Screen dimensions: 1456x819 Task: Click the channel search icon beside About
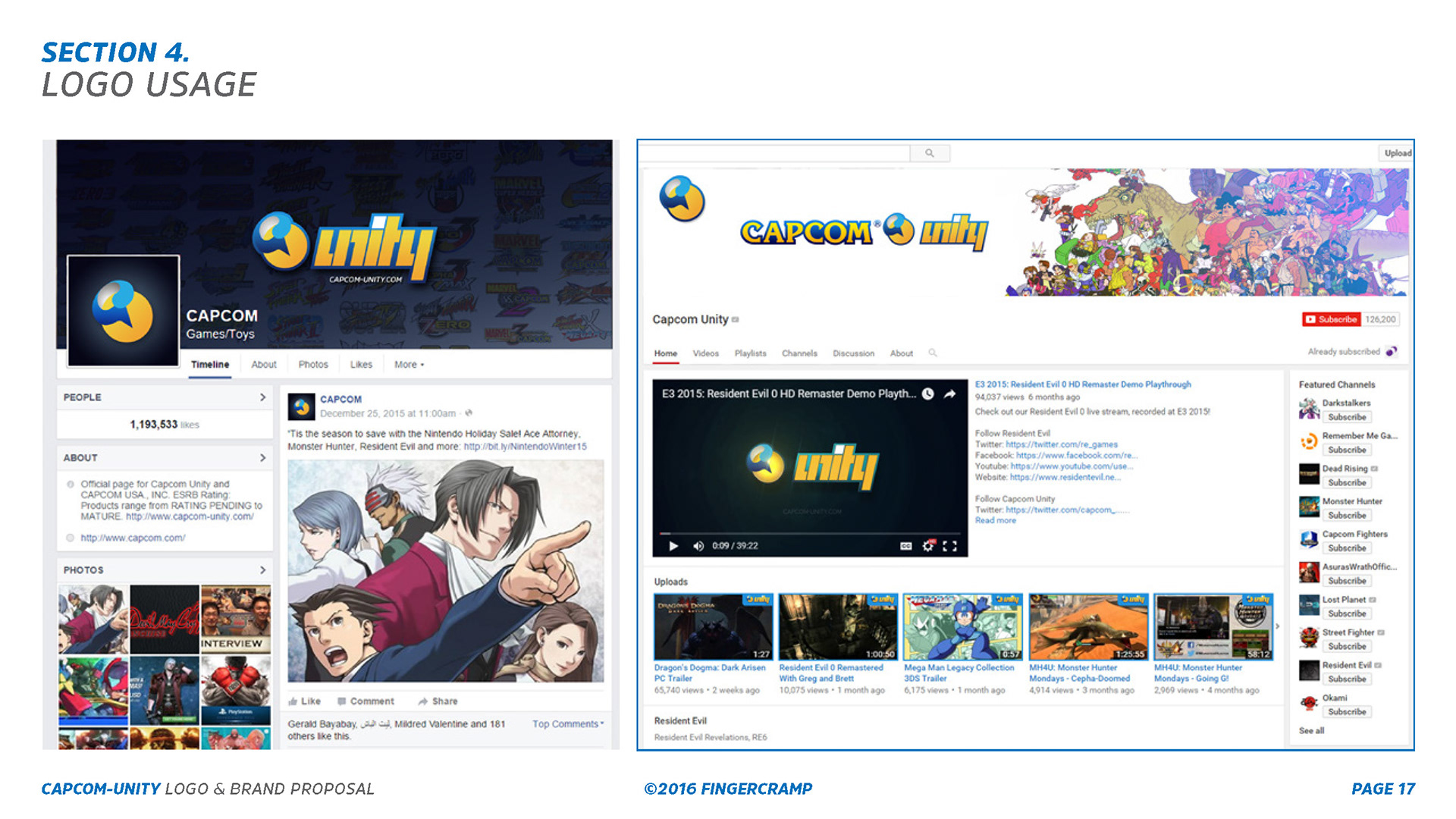(x=933, y=353)
